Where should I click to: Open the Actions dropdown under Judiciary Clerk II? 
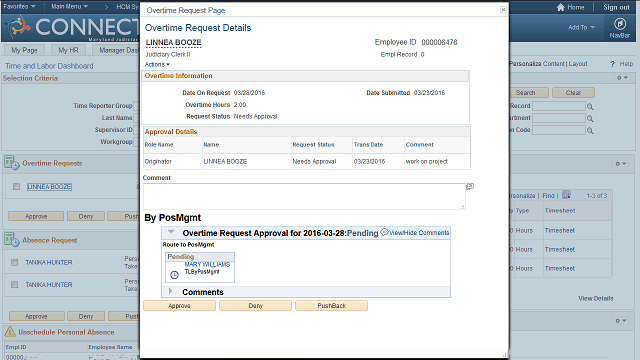[x=157, y=64]
